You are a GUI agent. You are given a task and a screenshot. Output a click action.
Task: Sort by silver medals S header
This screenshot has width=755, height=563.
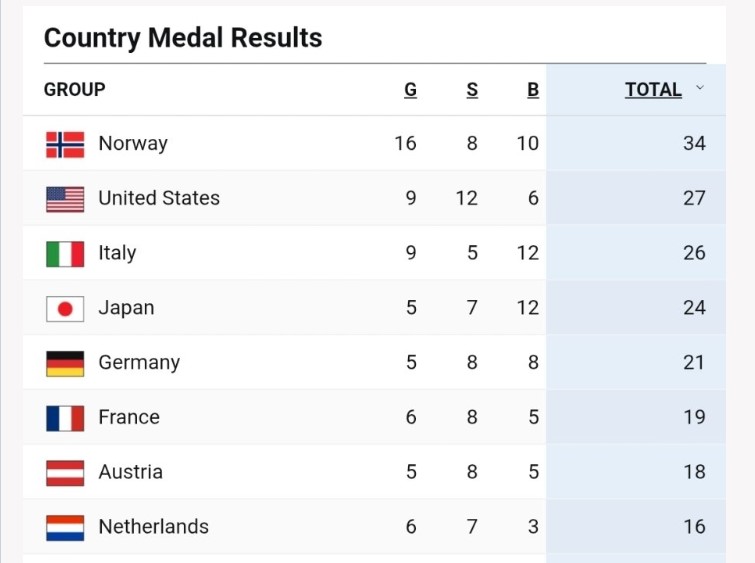[x=472, y=90]
